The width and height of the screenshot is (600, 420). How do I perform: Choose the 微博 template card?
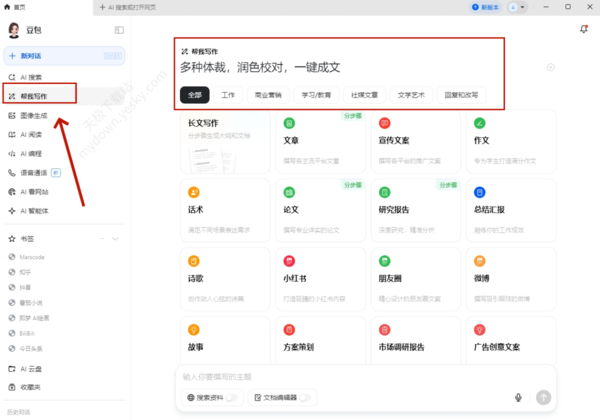click(511, 279)
